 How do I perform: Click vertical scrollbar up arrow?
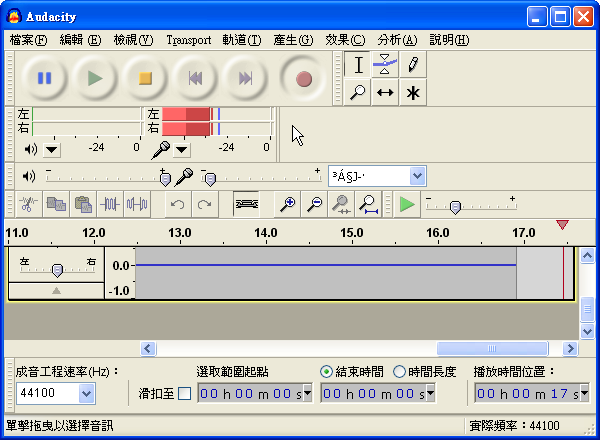(x=587, y=255)
